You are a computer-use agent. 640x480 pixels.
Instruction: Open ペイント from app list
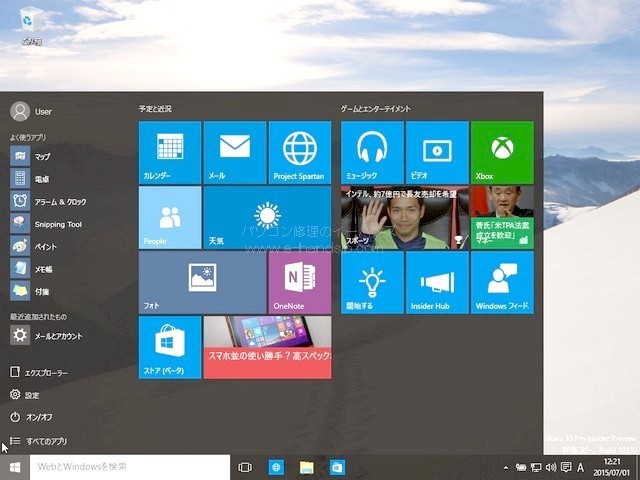(x=33, y=246)
